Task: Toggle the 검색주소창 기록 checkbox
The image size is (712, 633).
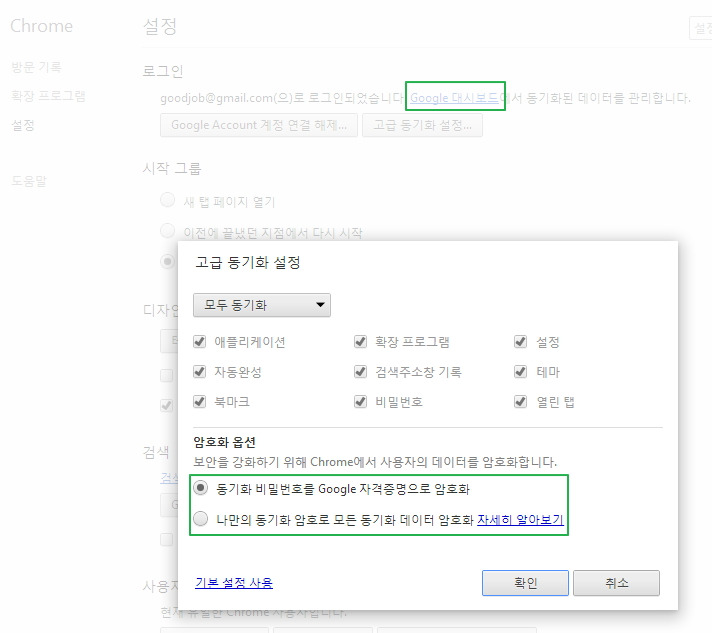Action: click(361, 372)
